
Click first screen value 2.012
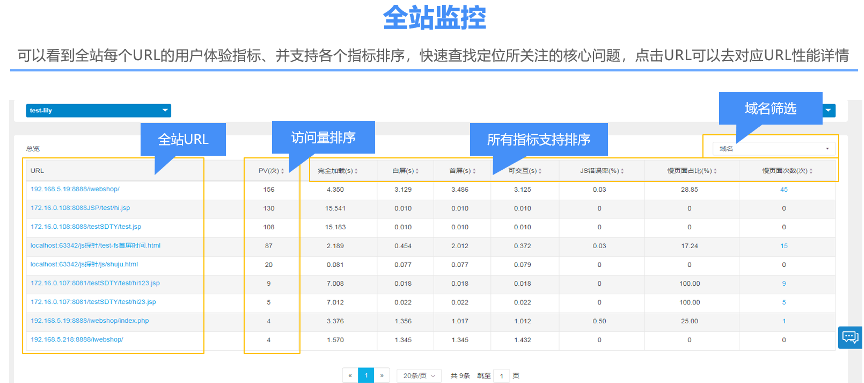pos(460,245)
